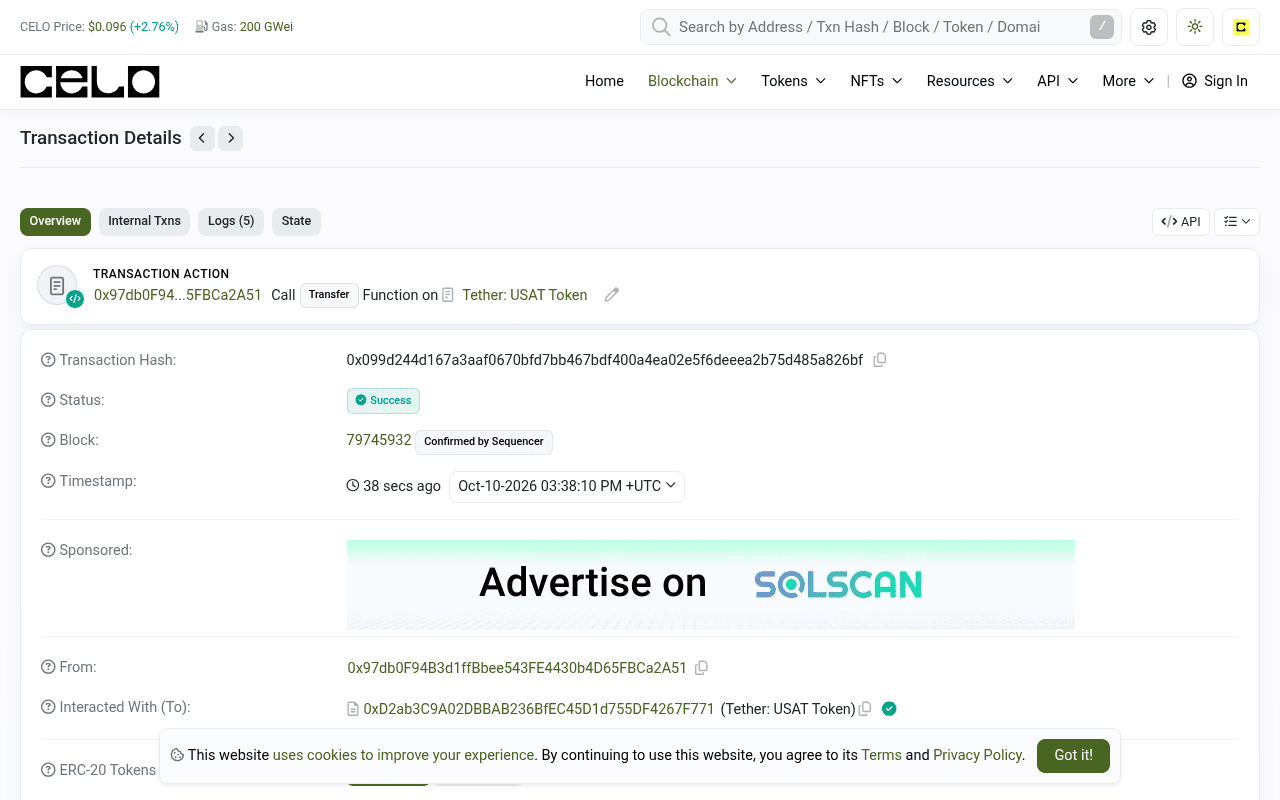Dismiss cookie notice with Got it!

pyautogui.click(x=1073, y=756)
